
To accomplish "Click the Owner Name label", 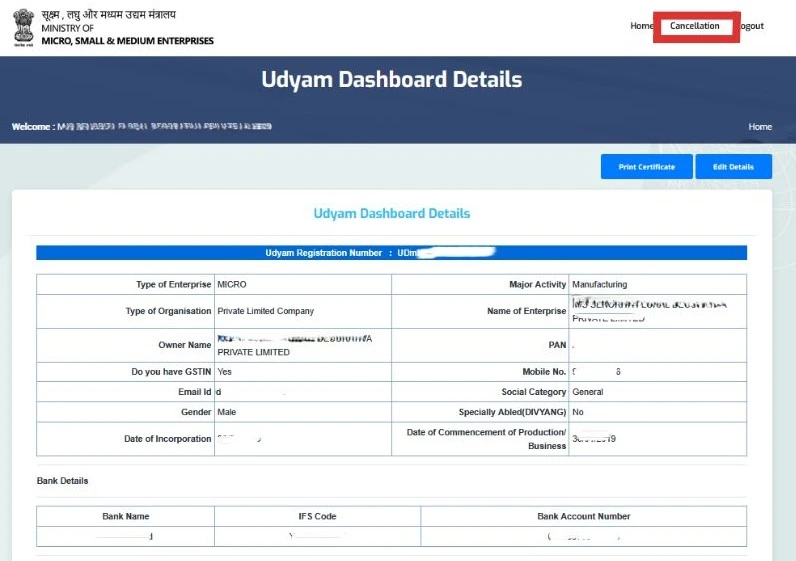I will (184, 345).
